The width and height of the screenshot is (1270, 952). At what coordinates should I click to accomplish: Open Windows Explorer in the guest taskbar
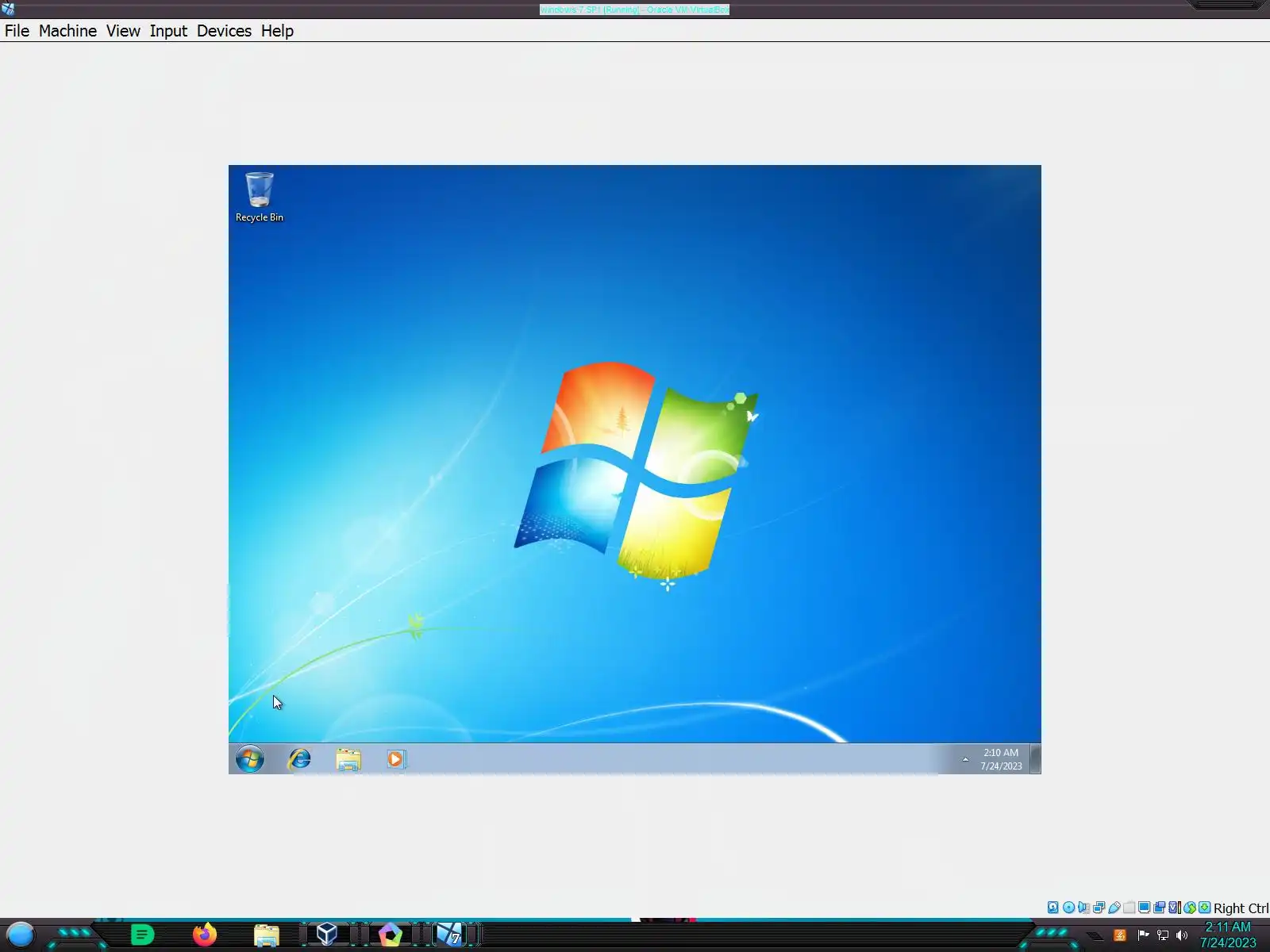pos(348,759)
